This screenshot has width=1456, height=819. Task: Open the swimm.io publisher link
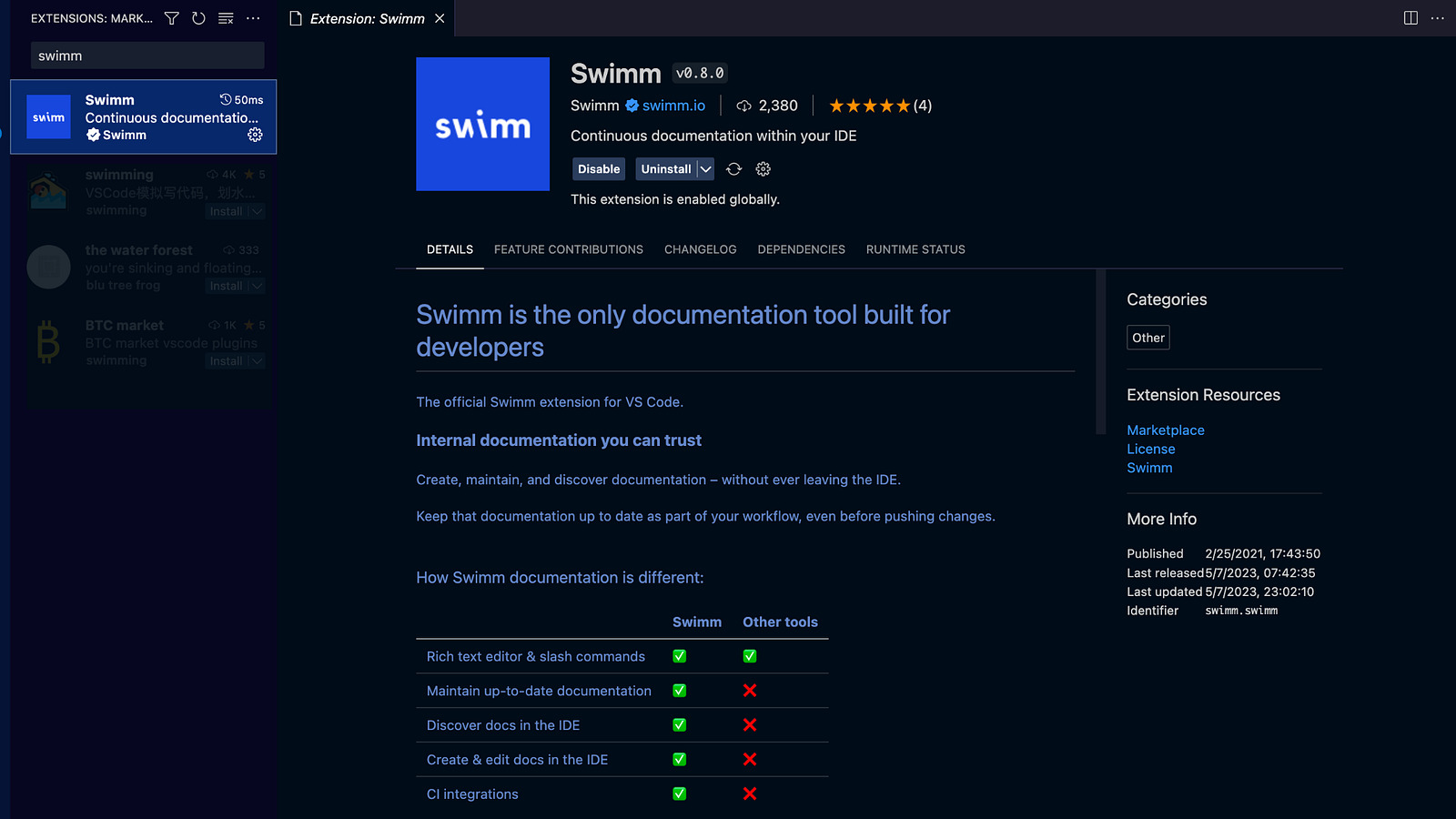(673, 106)
